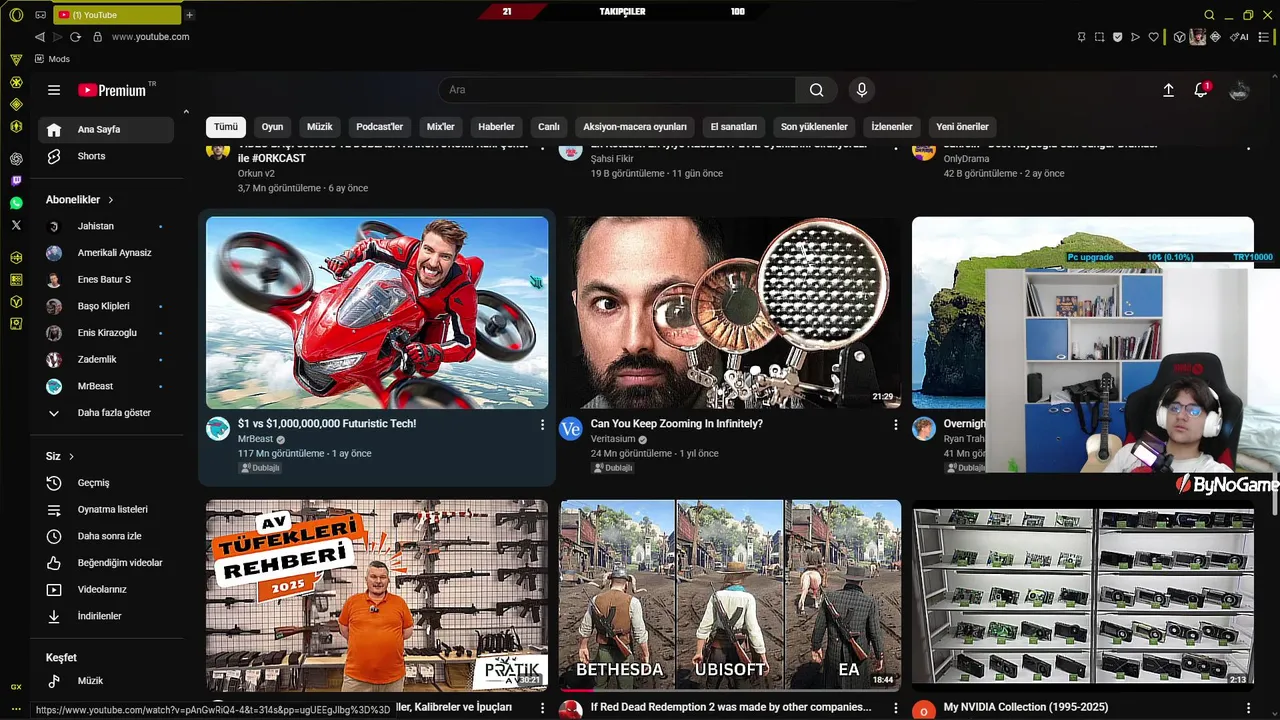Select the Yeni öneriler chip
Viewport: 1280px width, 720px height.
pos(962,127)
